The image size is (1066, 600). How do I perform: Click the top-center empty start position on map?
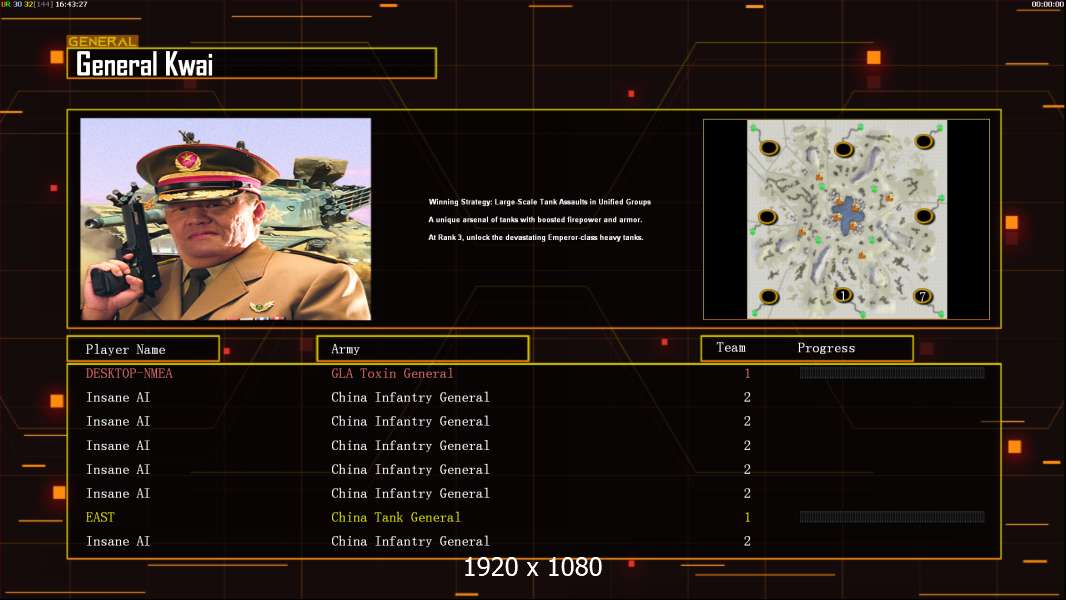(x=844, y=149)
